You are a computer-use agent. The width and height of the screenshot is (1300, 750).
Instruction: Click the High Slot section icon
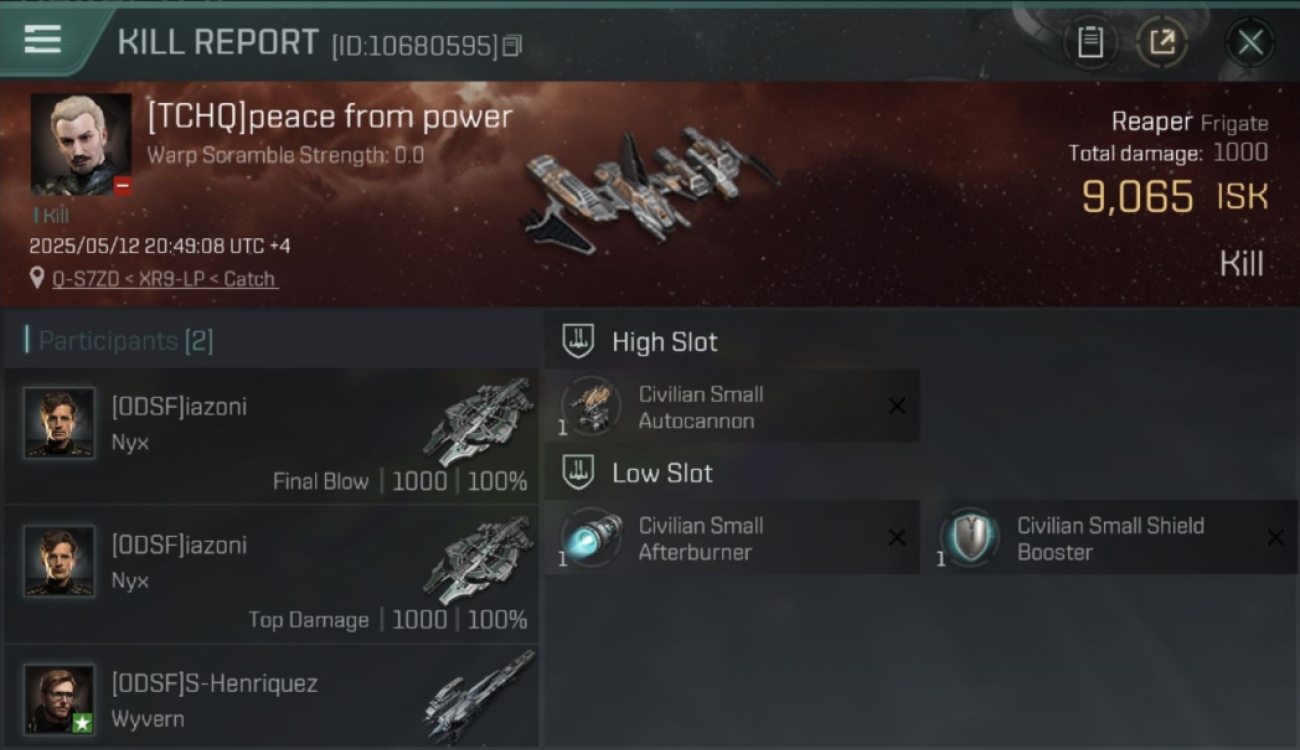coord(578,341)
